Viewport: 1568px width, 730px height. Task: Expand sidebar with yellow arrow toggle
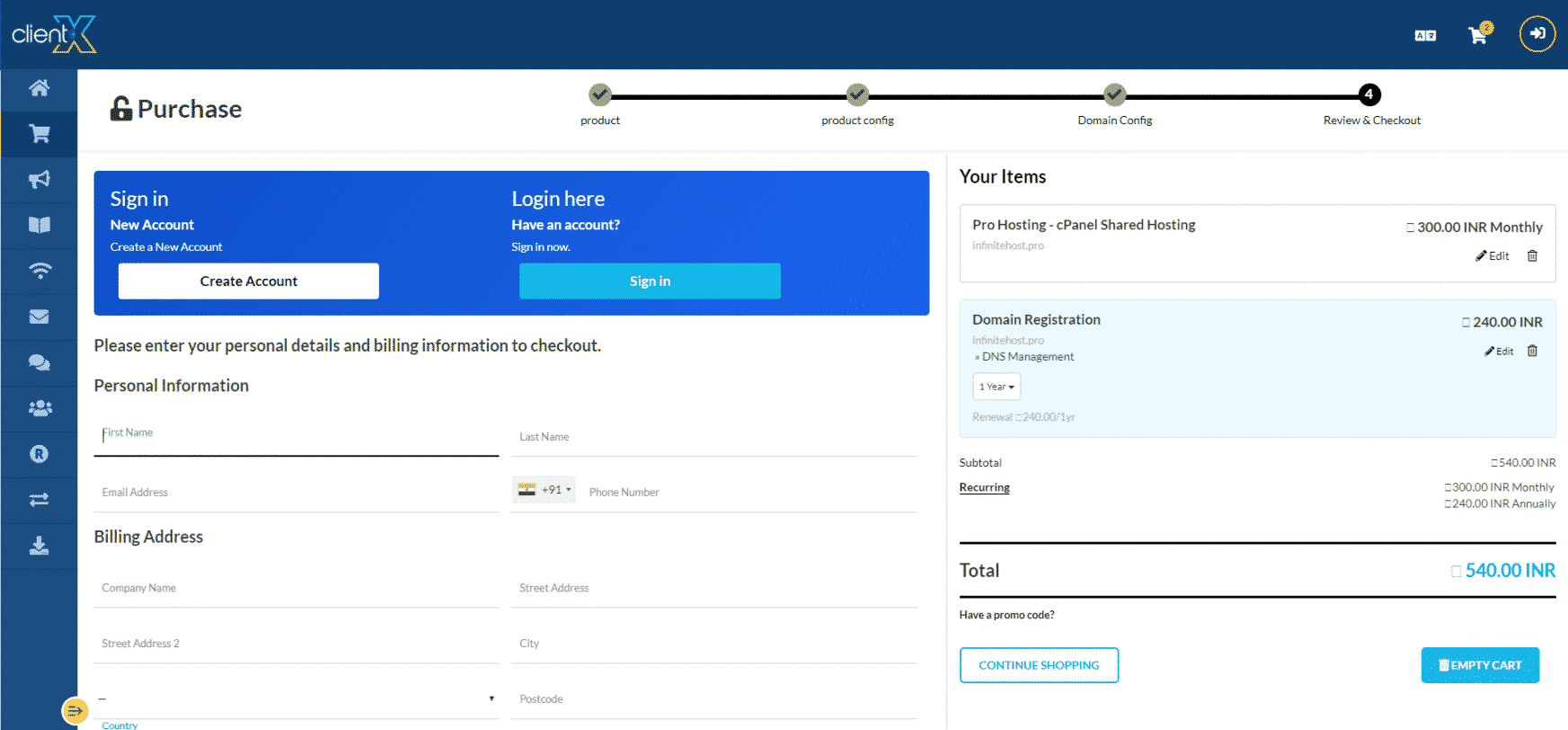pyautogui.click(x=75, y=711)
